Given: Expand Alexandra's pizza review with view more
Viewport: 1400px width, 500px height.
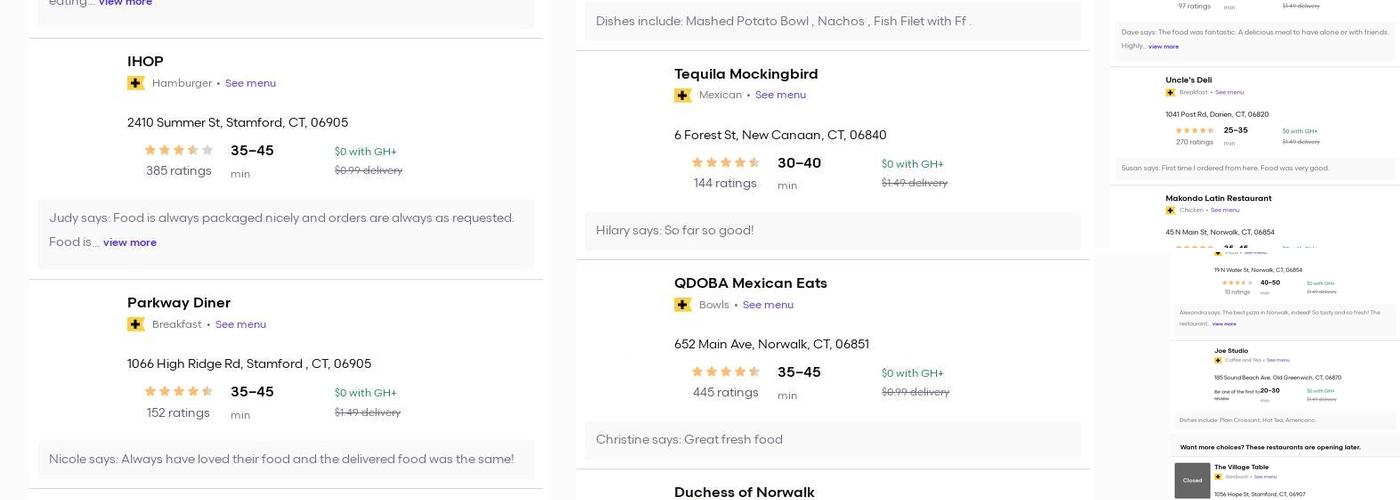Looking at the screenshot, I should click(1224, 324).
